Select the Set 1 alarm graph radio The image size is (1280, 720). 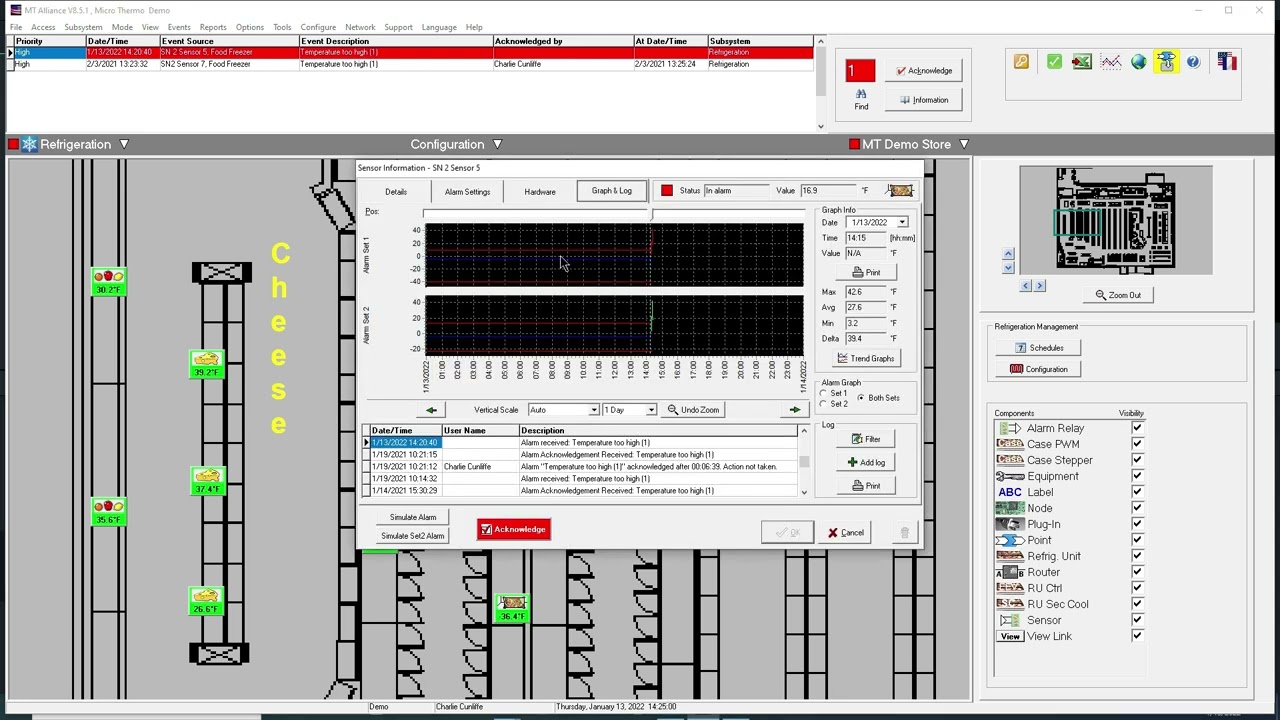(824, 393)
